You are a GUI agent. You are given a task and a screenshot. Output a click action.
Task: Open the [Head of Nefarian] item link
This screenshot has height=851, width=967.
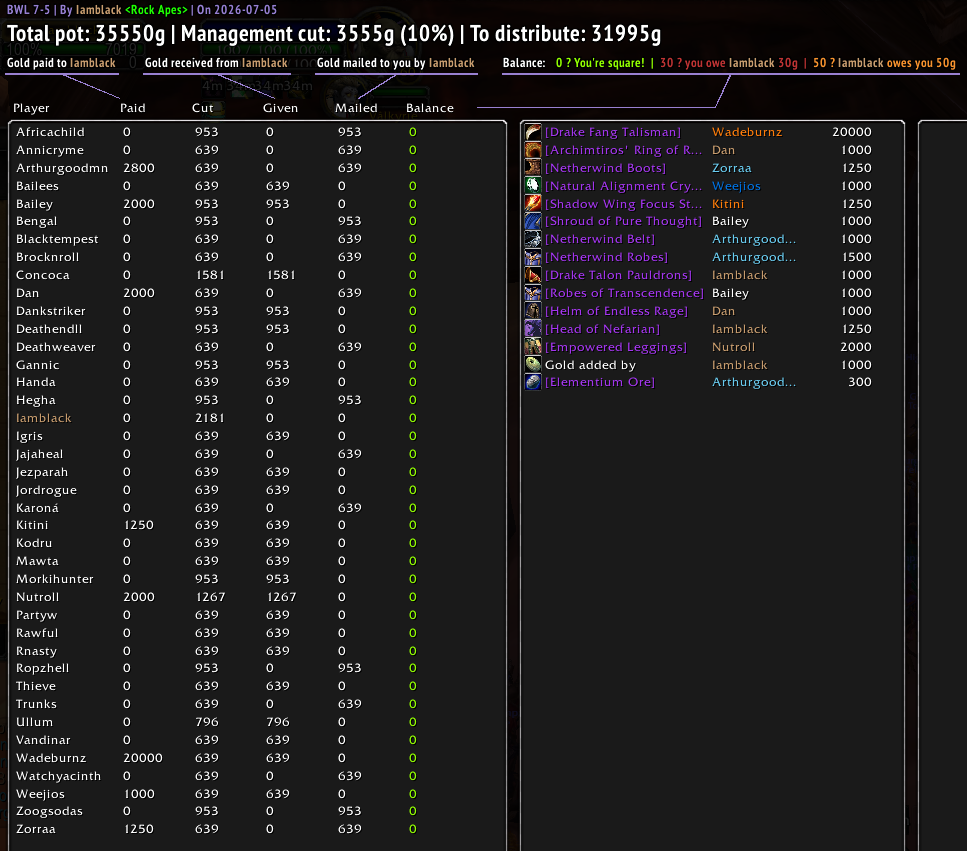602,329
